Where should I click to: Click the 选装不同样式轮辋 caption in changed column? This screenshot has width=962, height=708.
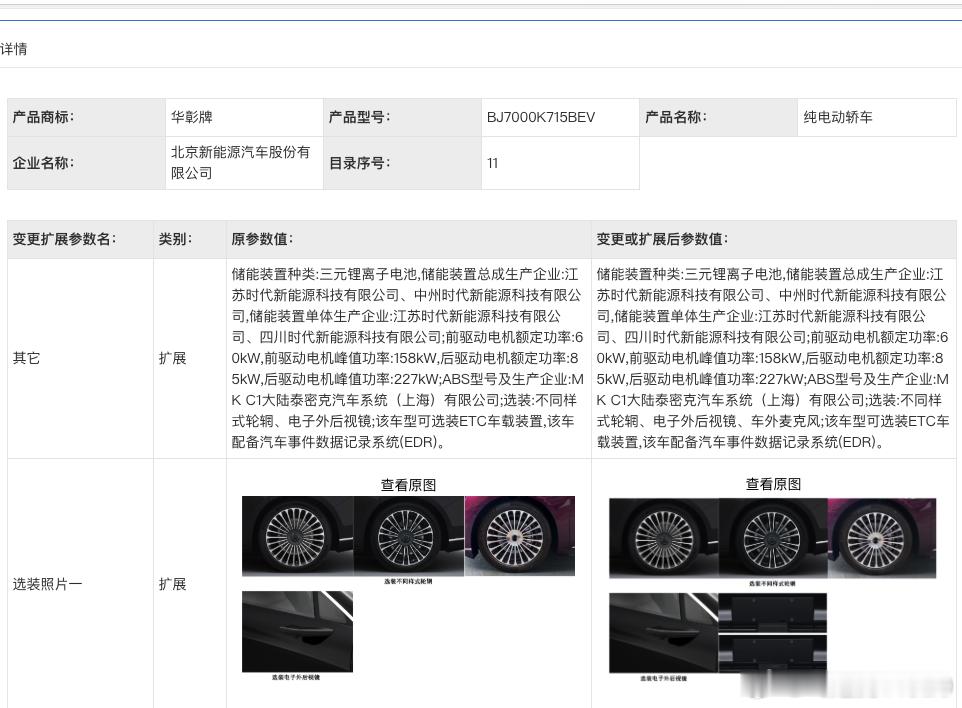pos(772,583)
